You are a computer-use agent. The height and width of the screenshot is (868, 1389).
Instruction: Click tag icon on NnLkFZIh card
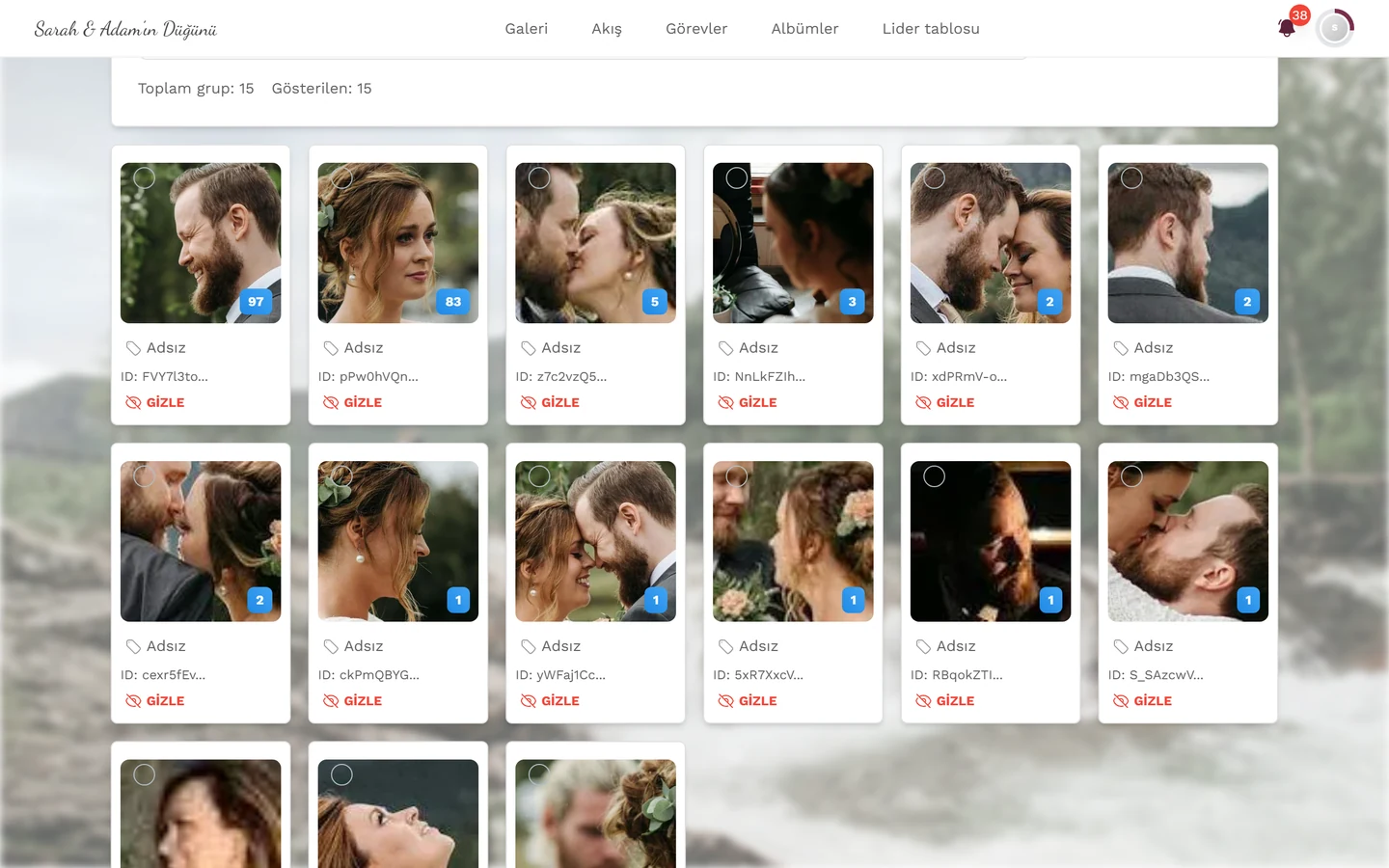[x=726, y=348]
